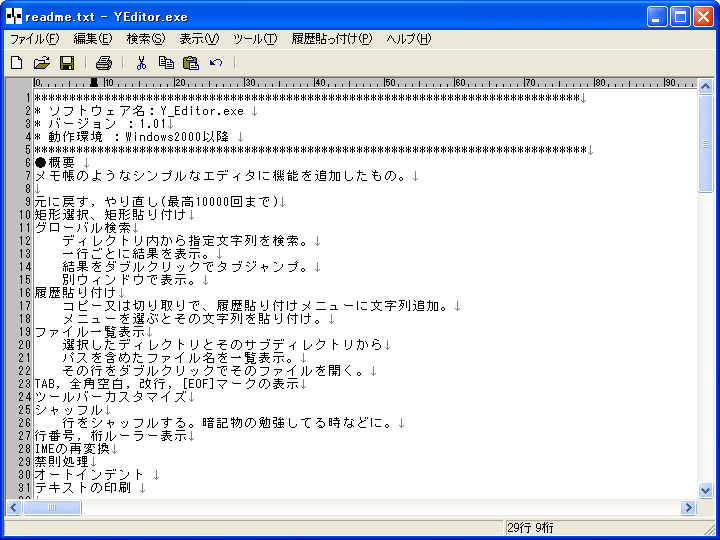This screenshot has height=540, width=720.
Task: Click the Cut scissors icon
Action: [x=141, y=62]
